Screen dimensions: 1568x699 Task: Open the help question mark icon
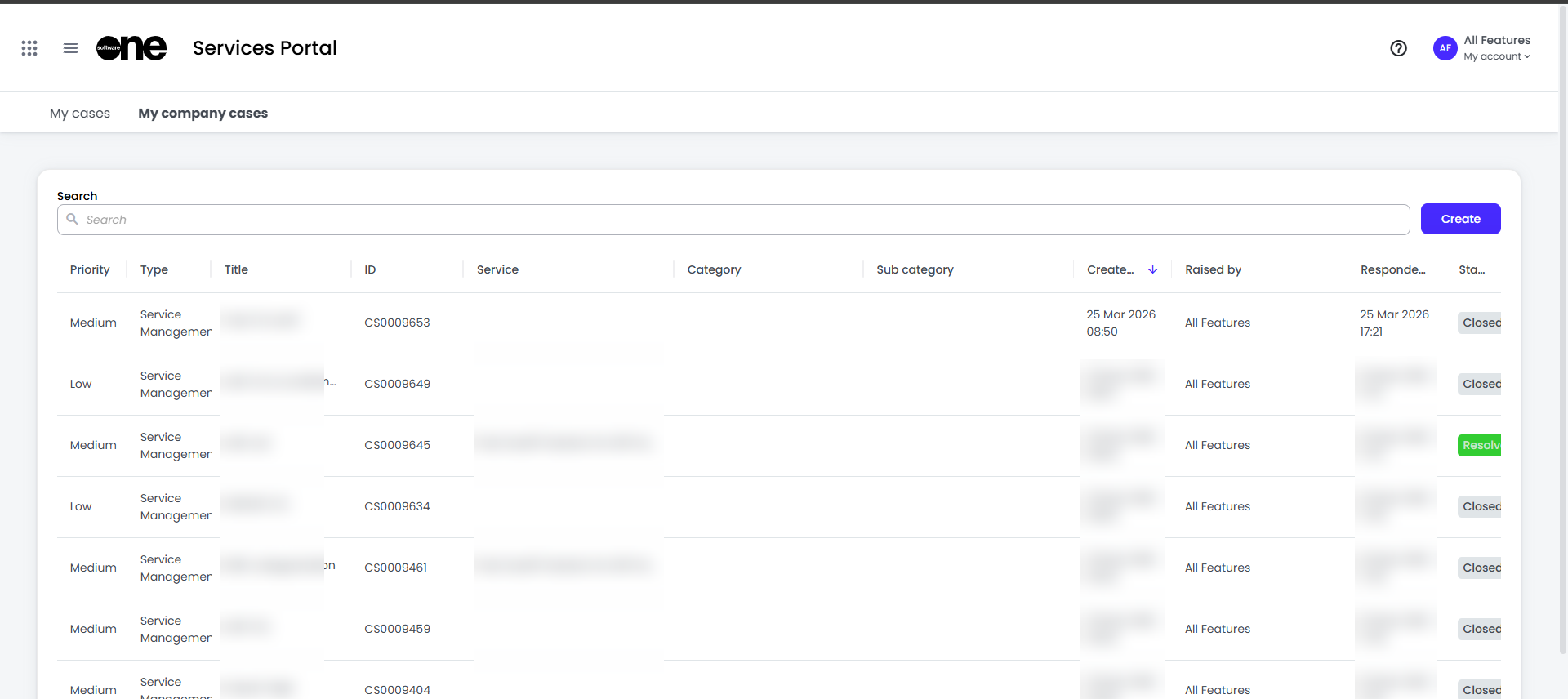1398,48
